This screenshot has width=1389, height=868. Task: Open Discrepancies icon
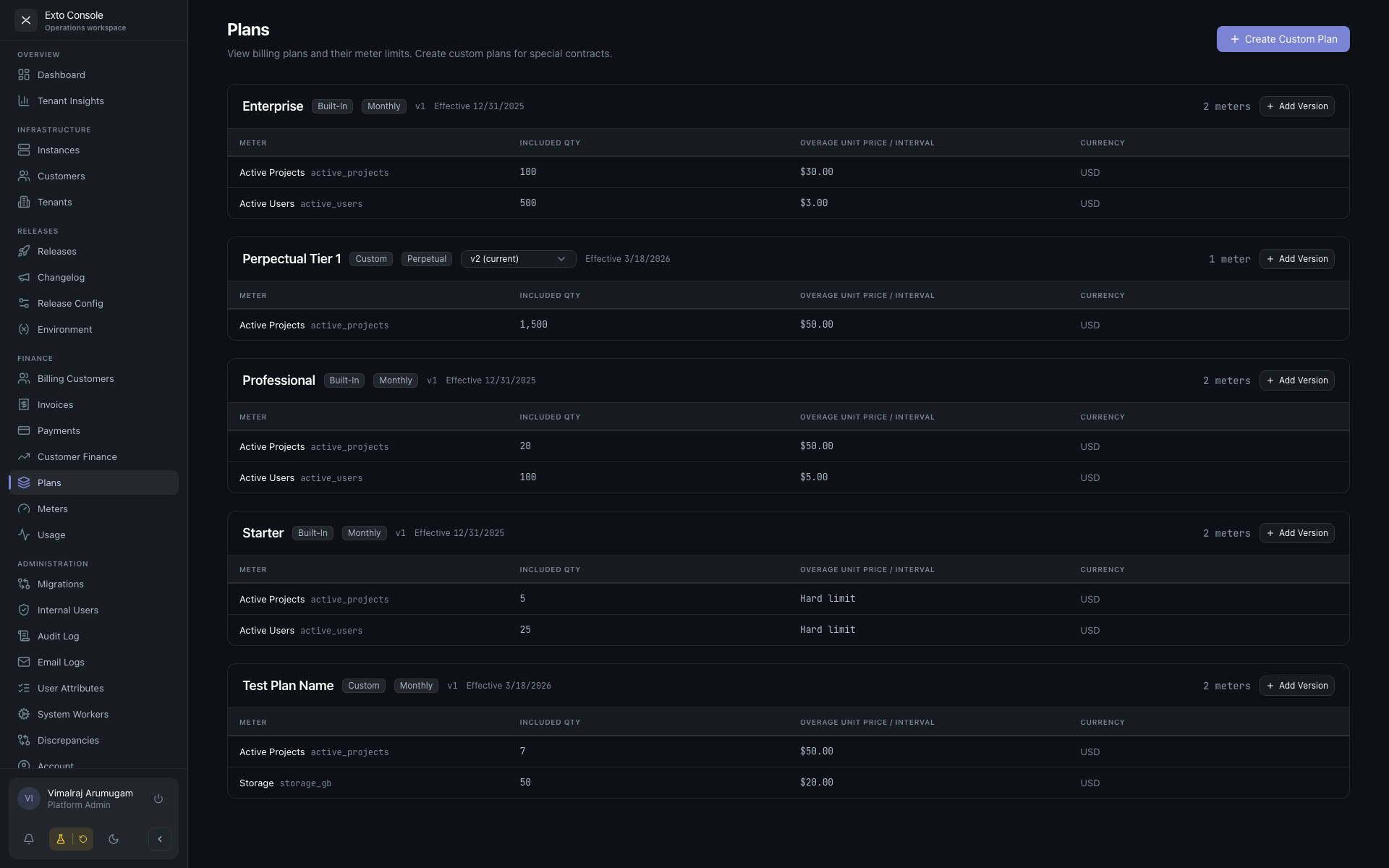point(24,740)
